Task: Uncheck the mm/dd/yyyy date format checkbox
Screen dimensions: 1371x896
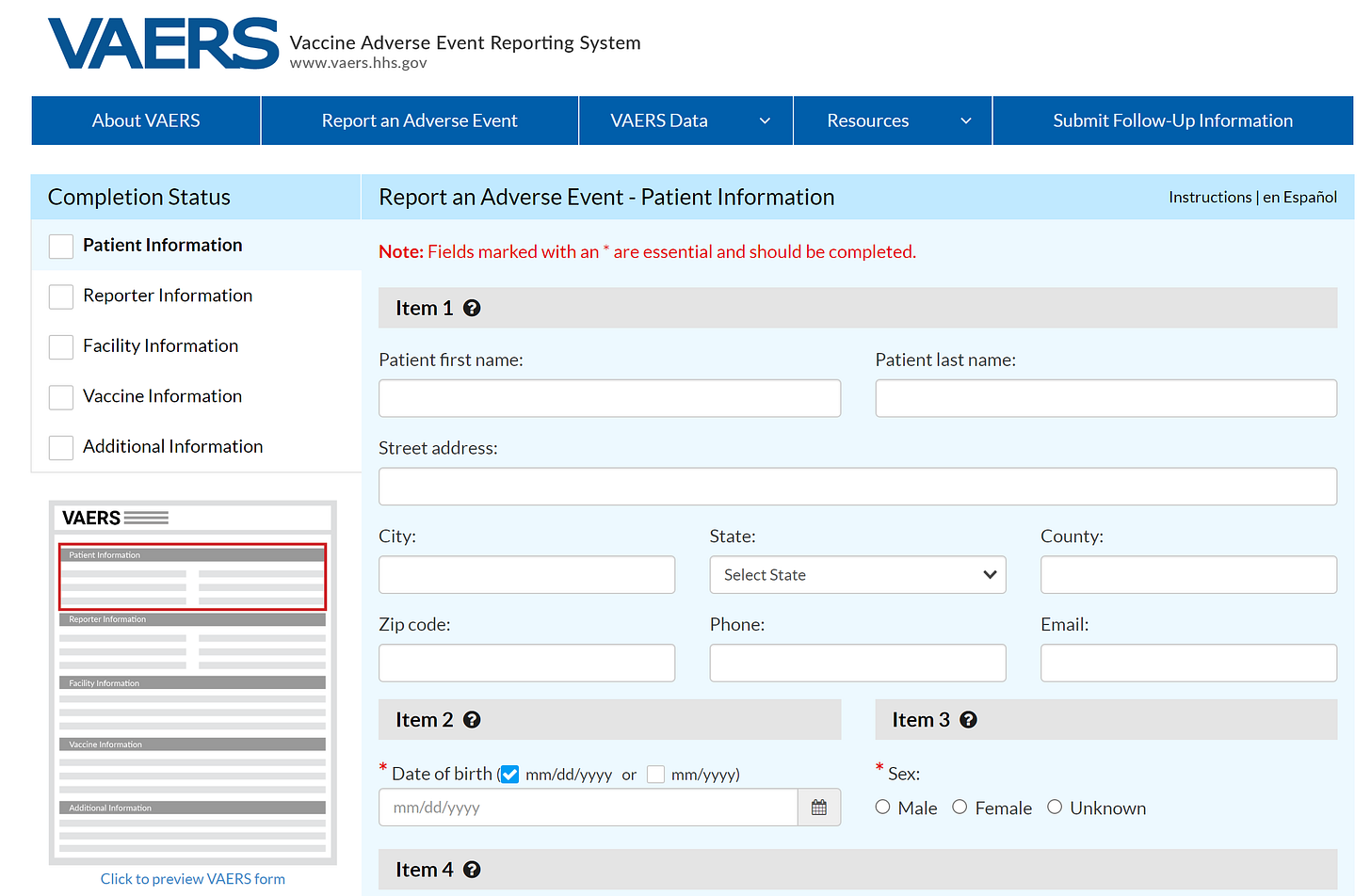Action: (x=509, y=775)
